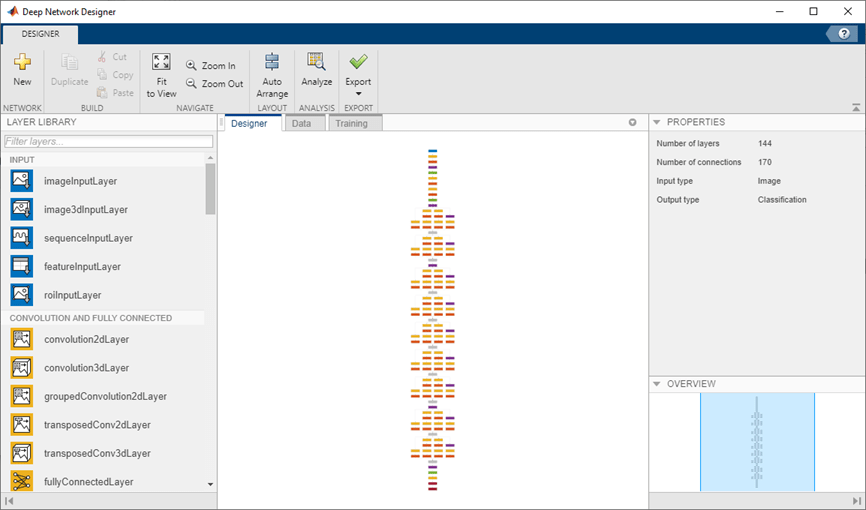Jump to end with bottom-right arrow
The image size is (866, 510).
tap(856, 501)
